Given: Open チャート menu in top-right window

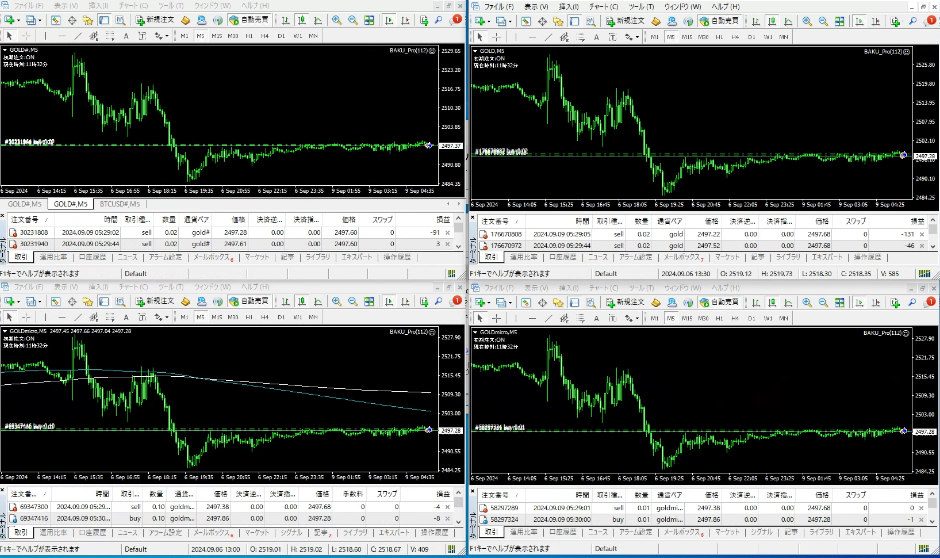Looking at the screenshot, I should click(x=603, y=7).
